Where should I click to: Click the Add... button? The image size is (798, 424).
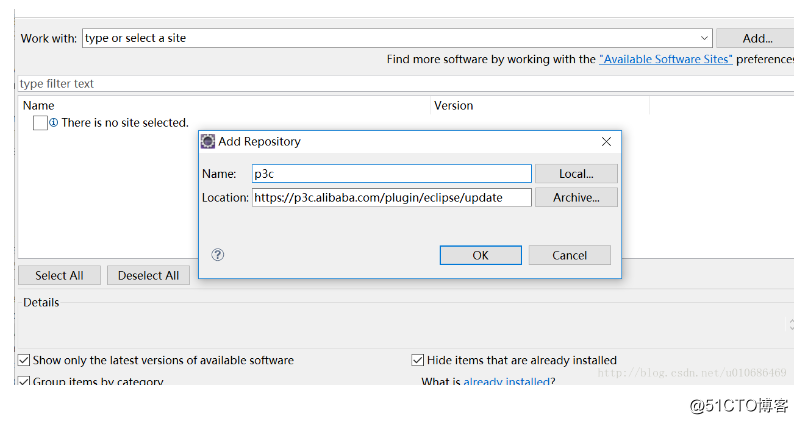click(x=757, y=38)
